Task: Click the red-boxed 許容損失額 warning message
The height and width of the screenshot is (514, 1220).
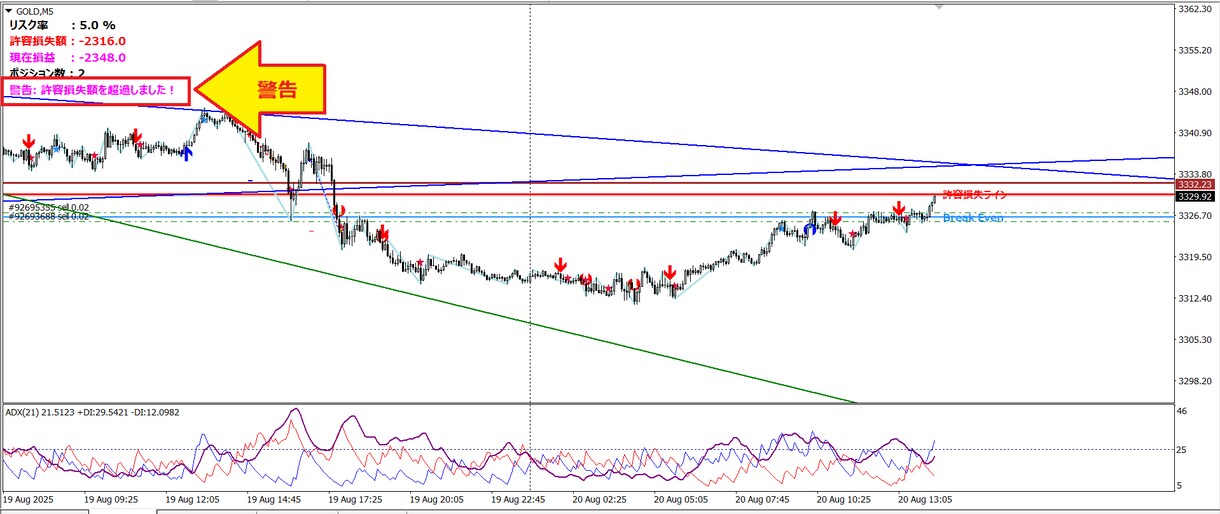Action: [94, 90]
